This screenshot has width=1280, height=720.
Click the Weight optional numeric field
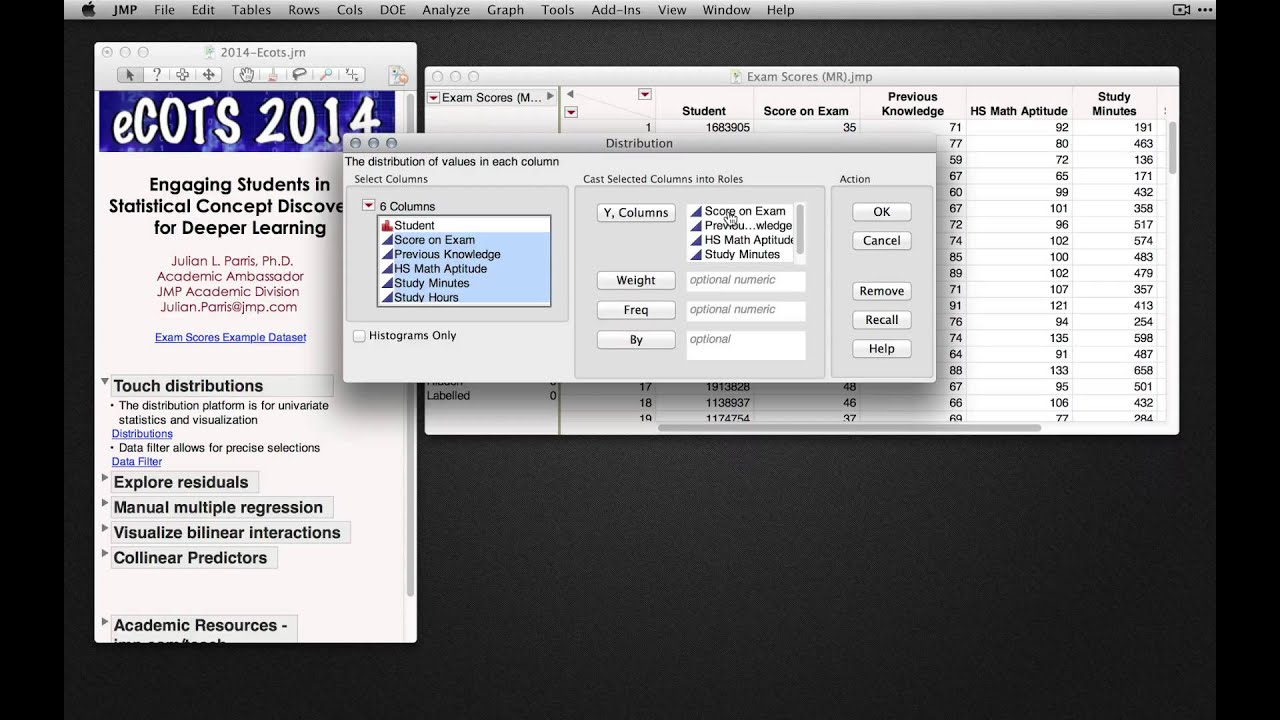(746, 281)
